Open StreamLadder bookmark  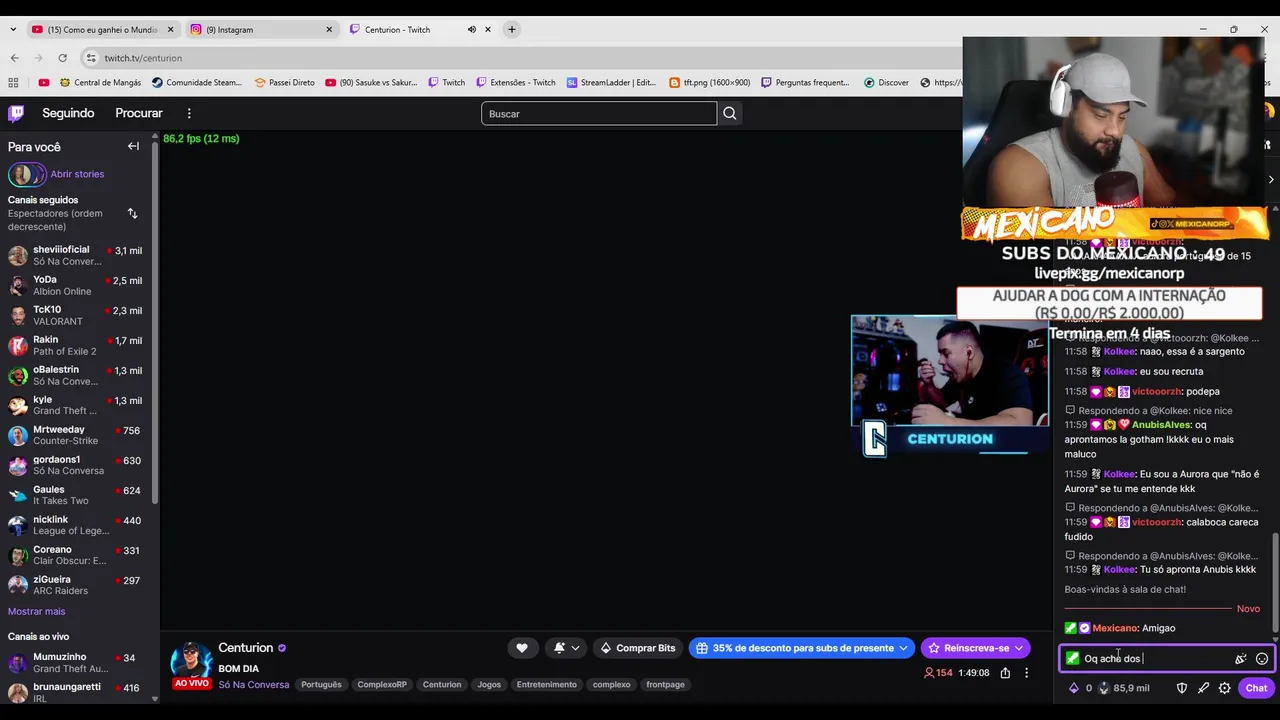(611, 83)
